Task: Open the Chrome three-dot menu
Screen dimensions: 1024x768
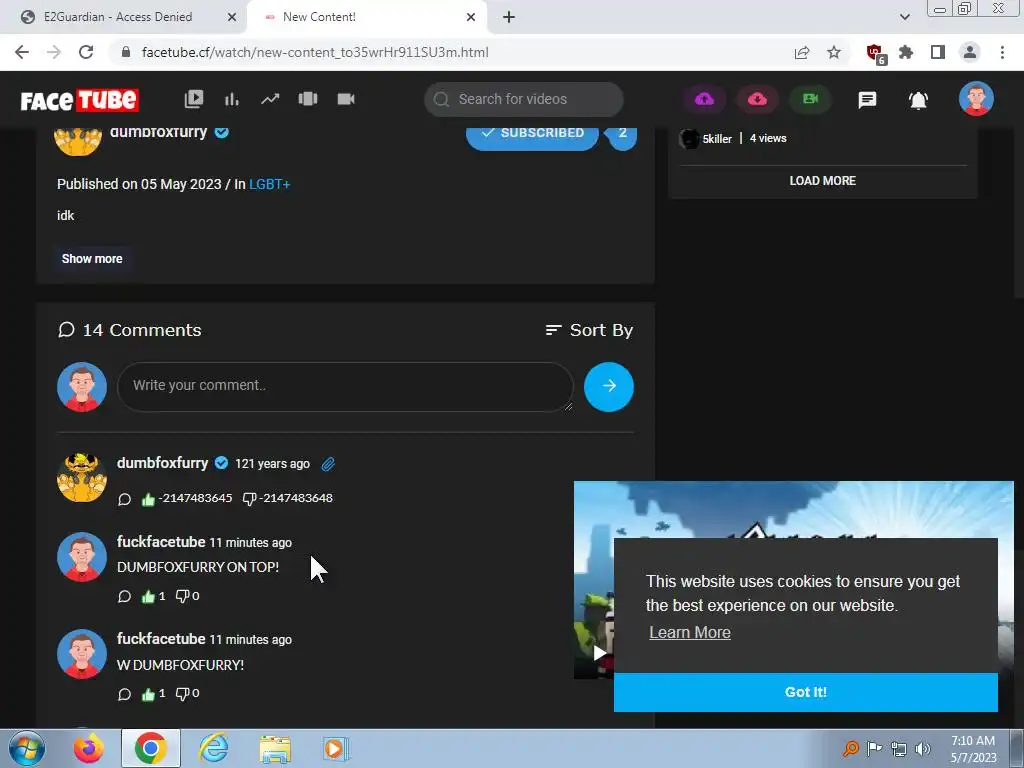Action: click(1002, 52)
